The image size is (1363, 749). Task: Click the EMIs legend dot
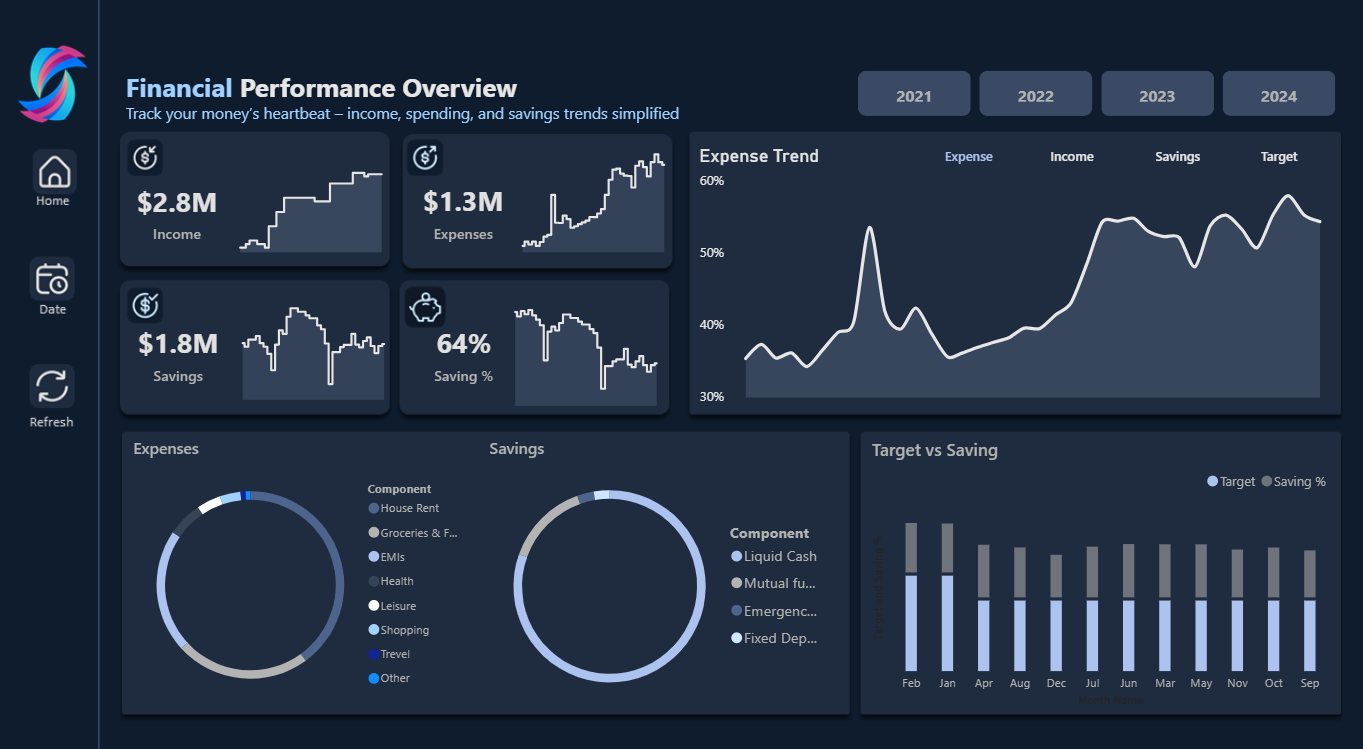[x=374, y=557]
